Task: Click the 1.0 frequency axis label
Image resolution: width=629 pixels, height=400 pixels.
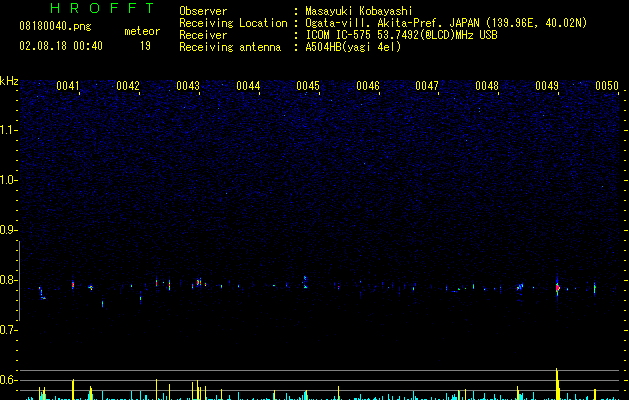Action: (8, 180)
